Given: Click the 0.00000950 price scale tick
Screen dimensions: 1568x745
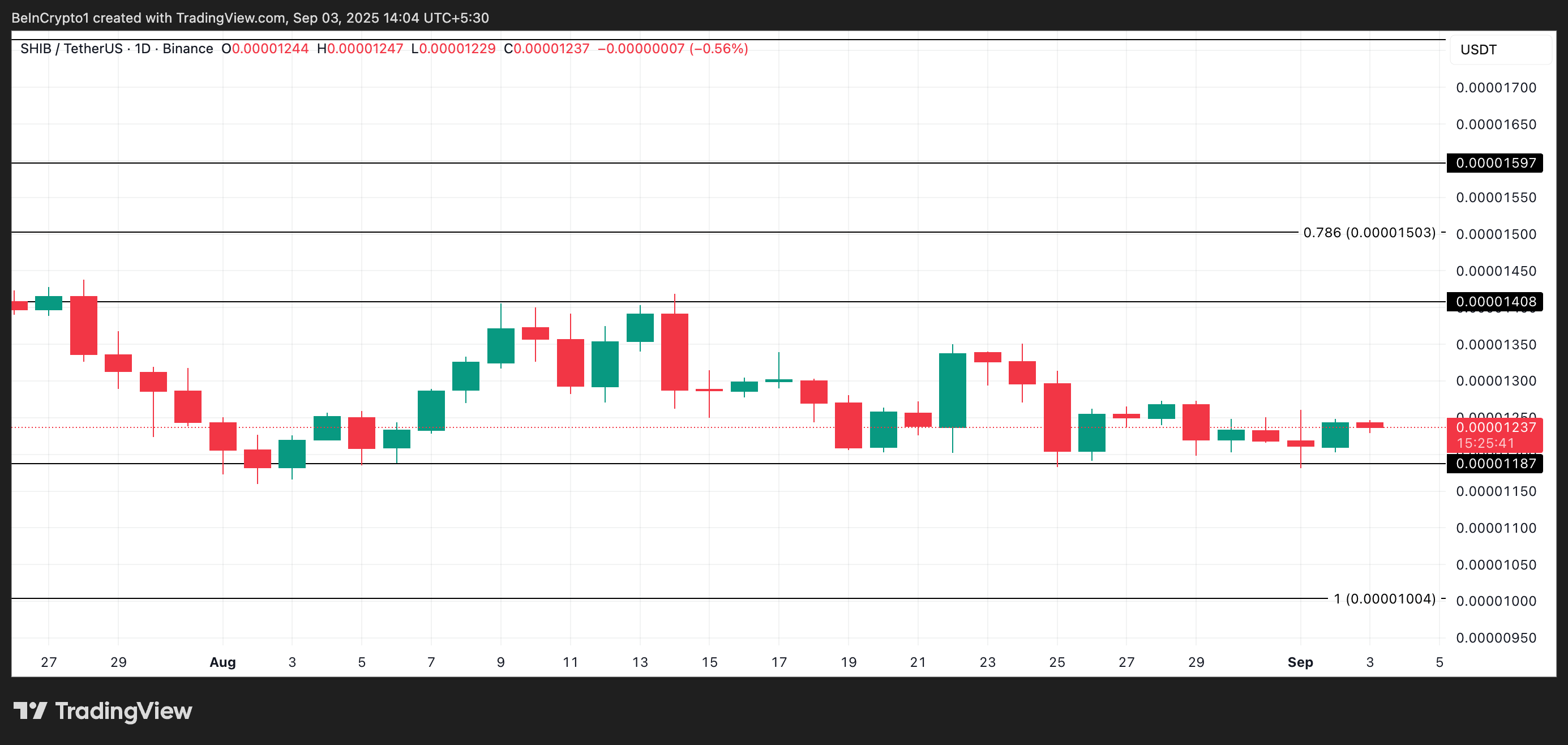Looking at the screenshot, I should [1496, 638].
